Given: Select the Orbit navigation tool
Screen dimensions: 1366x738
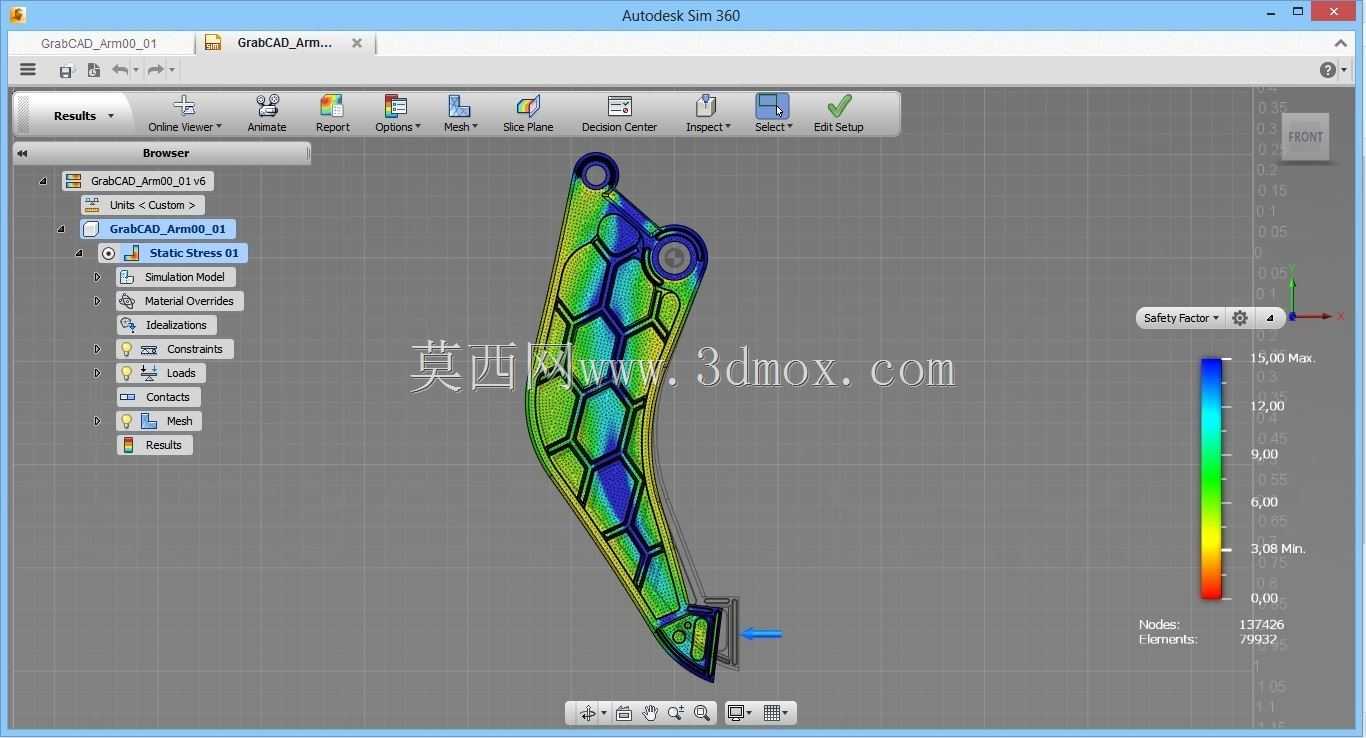Looking at the screenshot, I should click(588, 713).
